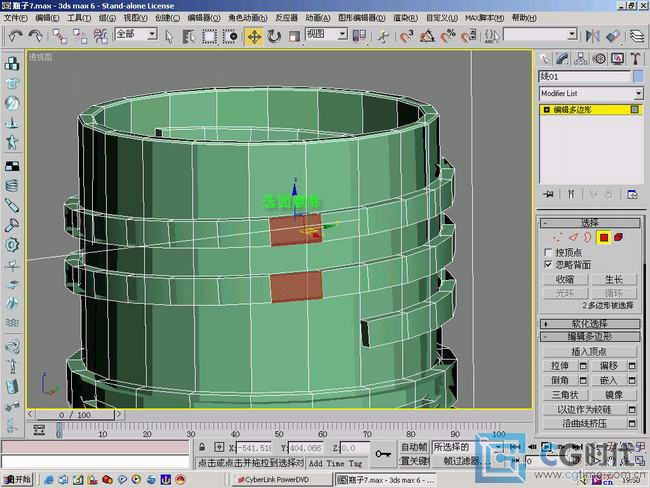Screen dimensions: 650x488
Task: Open the 自定义(U) menu
Action: pyautogui.click(x=441, y=18)
